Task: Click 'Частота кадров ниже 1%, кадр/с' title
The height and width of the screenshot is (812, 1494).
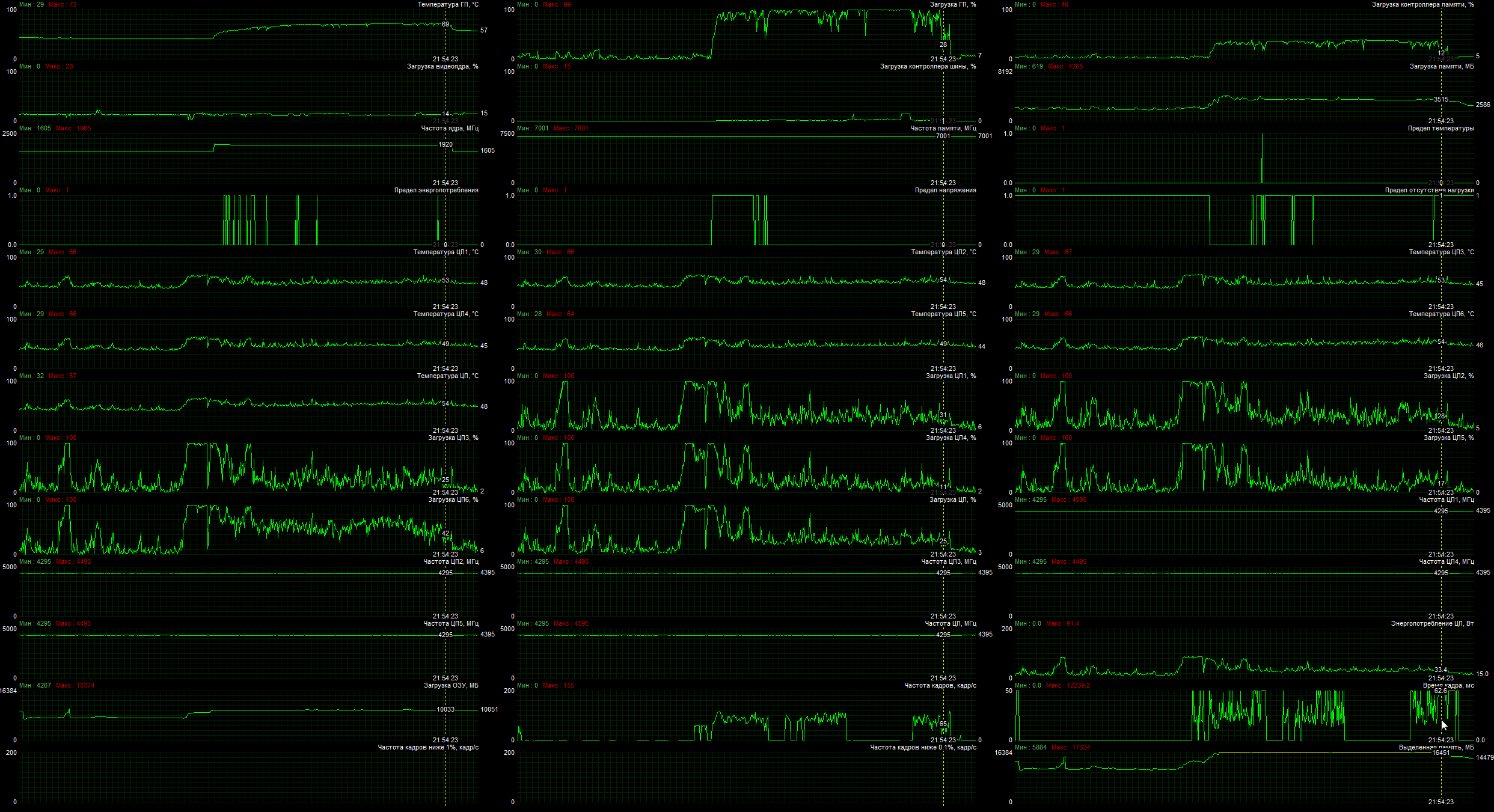Action: click(x=428, y=747)
